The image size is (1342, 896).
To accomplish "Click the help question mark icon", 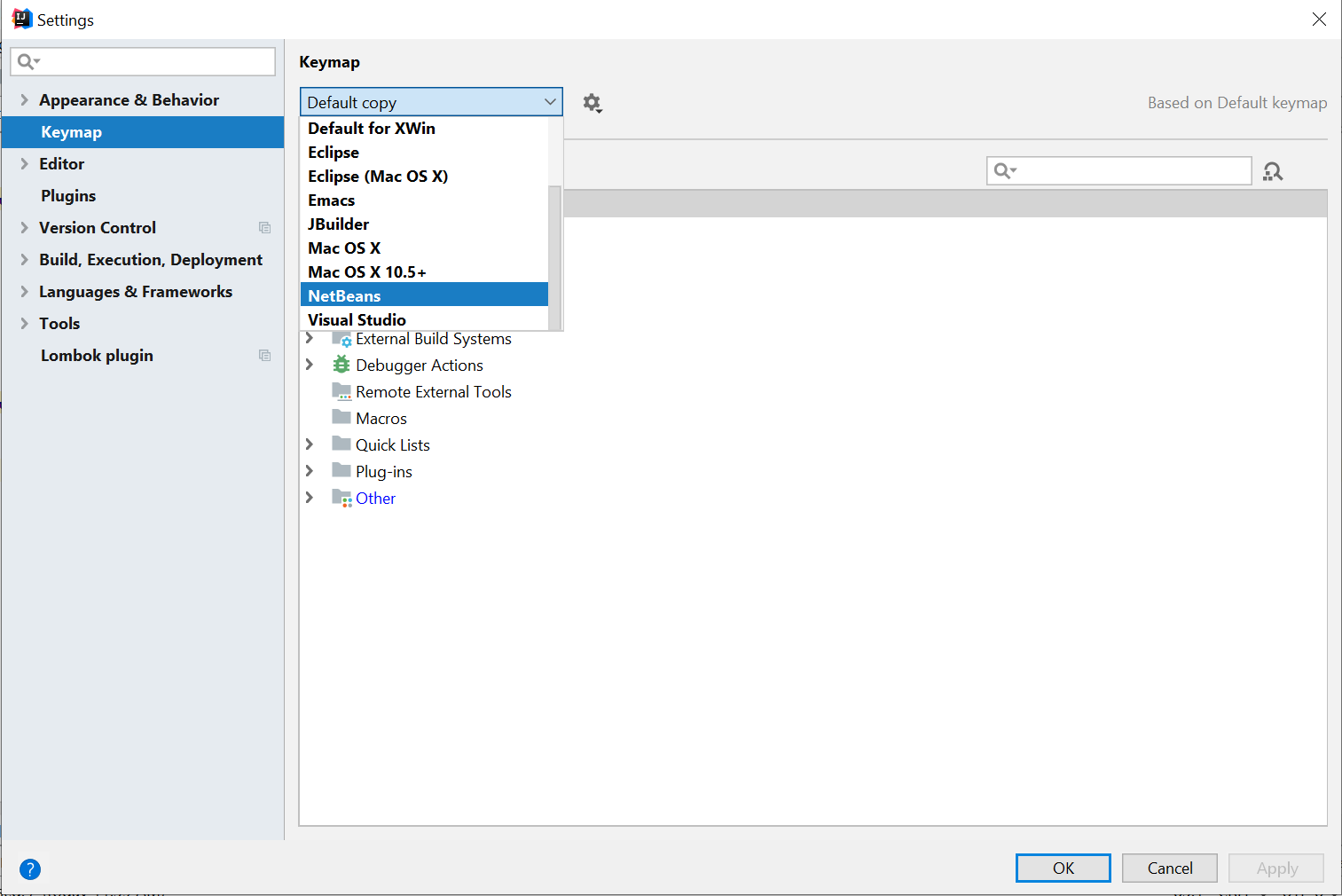I will tap(30, 869).
